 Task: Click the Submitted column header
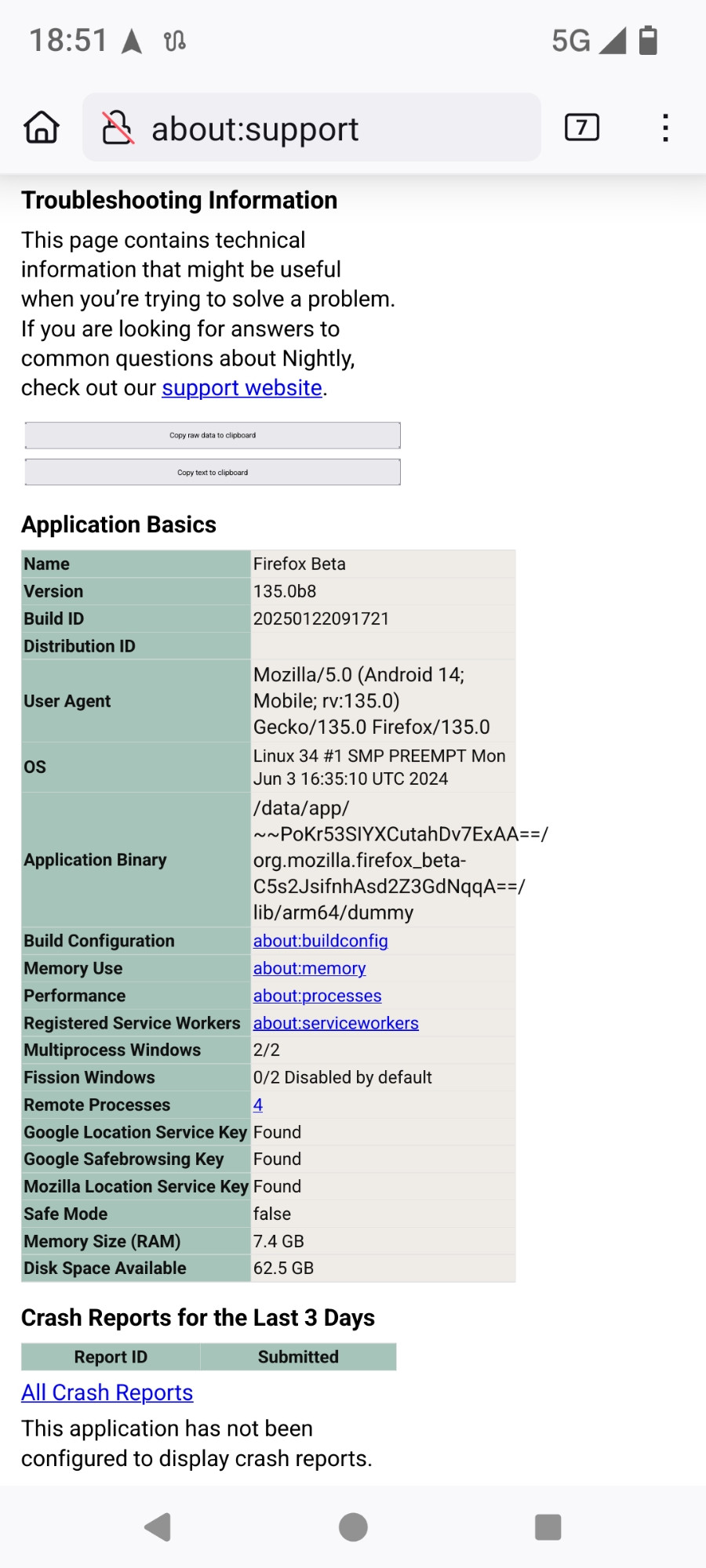pyautogui.click(x=298, y=1357)
